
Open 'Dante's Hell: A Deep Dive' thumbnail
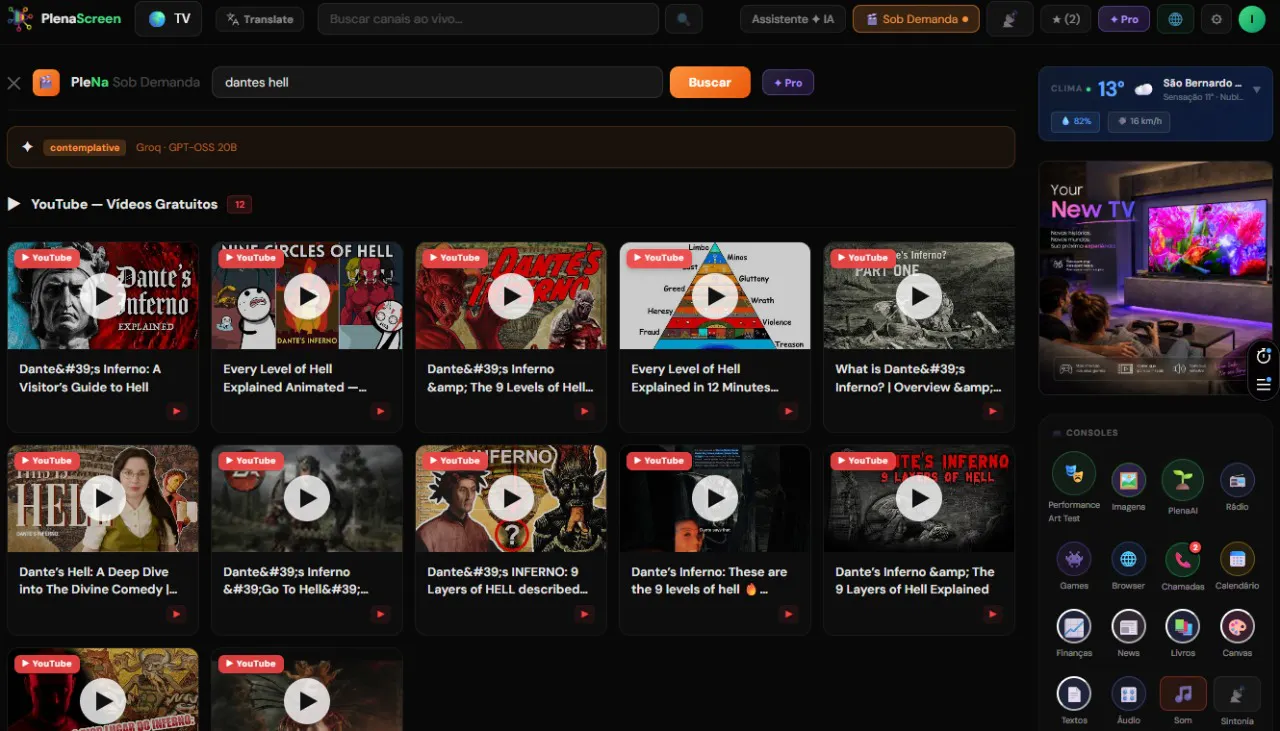pyautogui.click(x=103, y=498)
